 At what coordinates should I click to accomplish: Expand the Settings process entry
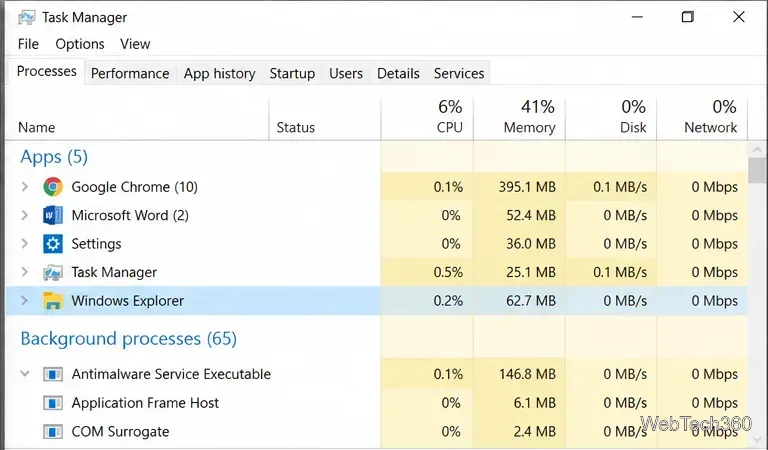[x=24, y=243]
